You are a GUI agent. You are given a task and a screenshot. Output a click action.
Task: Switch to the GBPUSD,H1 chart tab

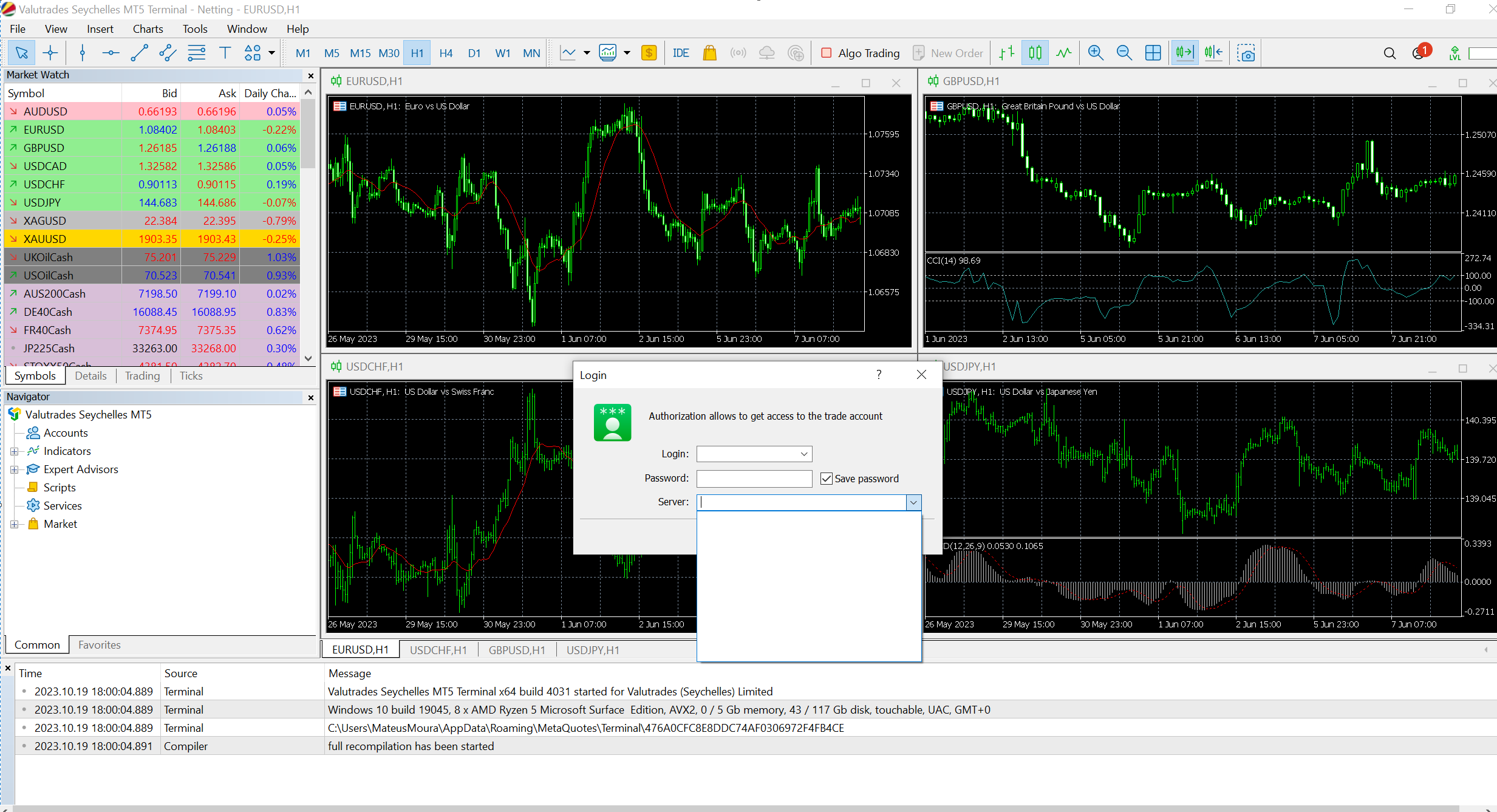click(517, 650)
